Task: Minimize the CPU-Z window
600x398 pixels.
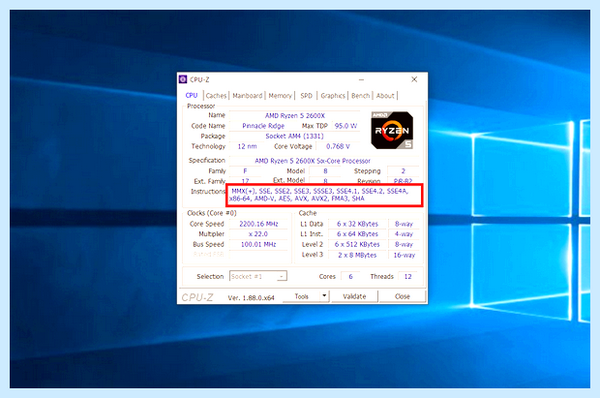Action: click(x=361, y=80)
